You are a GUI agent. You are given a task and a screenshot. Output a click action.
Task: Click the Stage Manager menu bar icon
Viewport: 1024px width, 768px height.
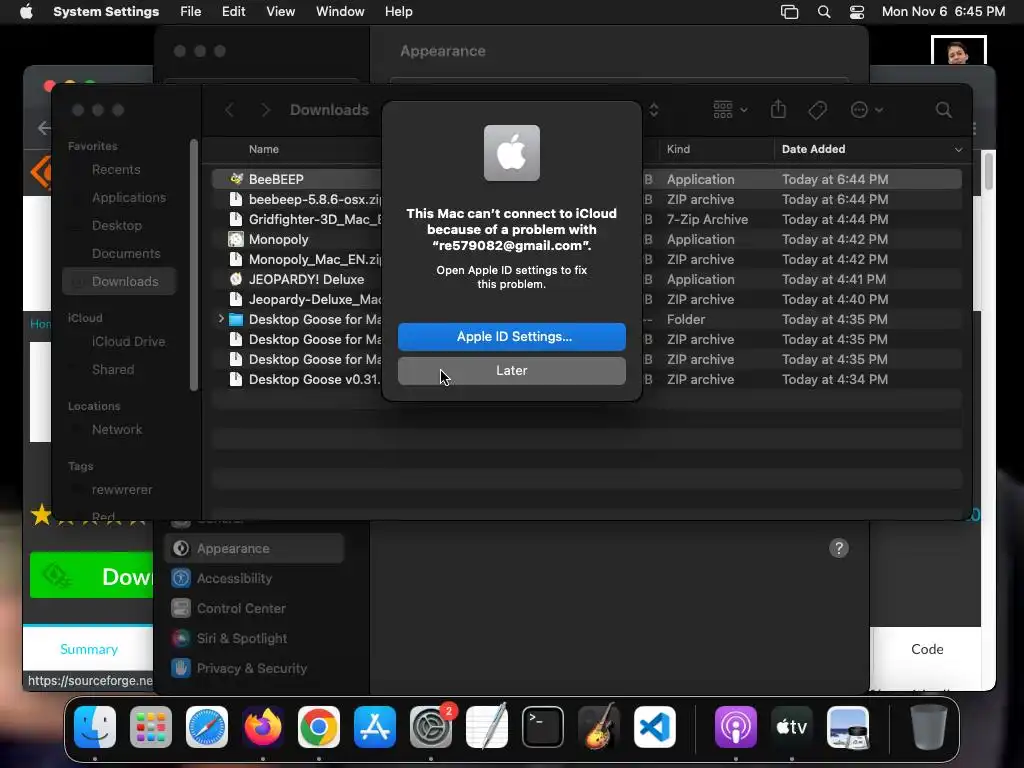tap(790, 12)
